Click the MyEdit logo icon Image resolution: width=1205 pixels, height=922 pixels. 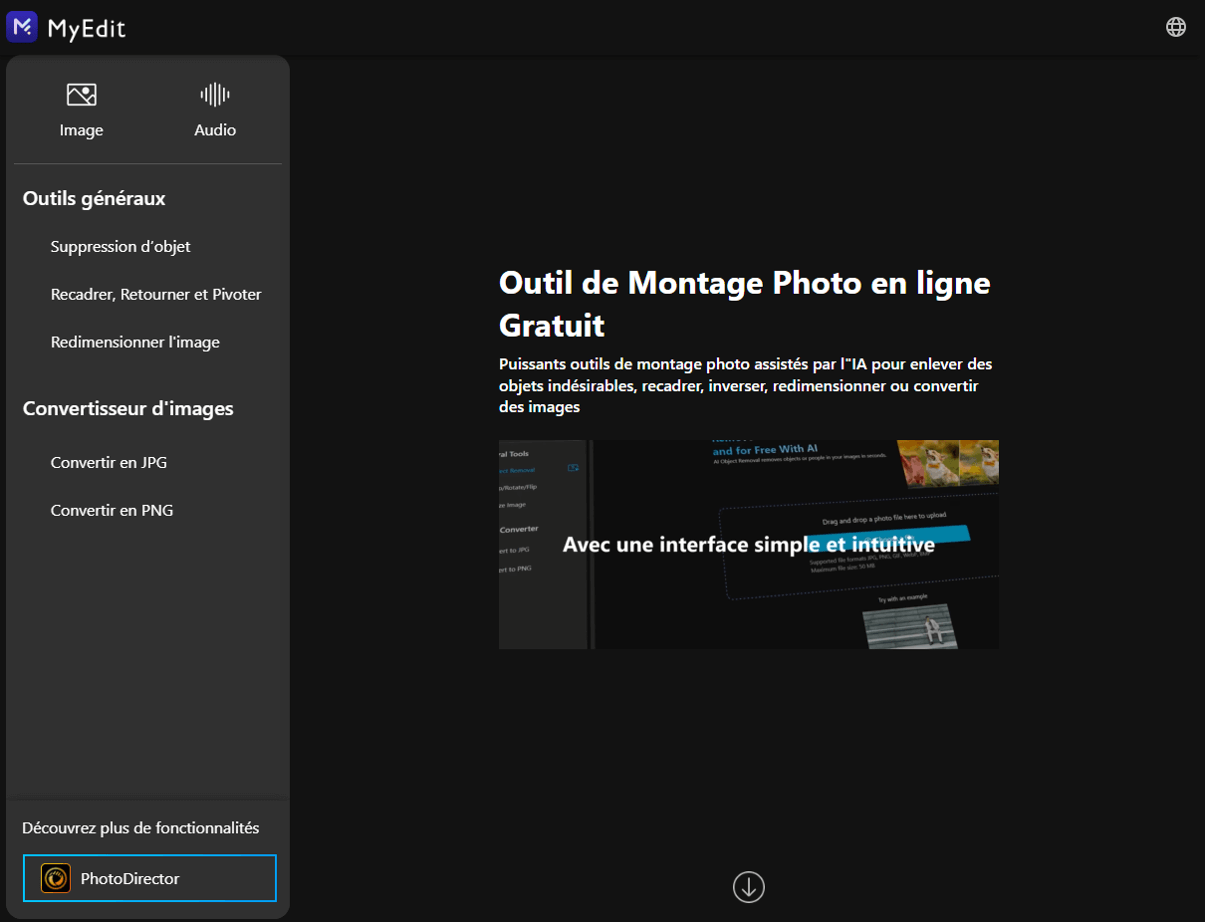22,27
